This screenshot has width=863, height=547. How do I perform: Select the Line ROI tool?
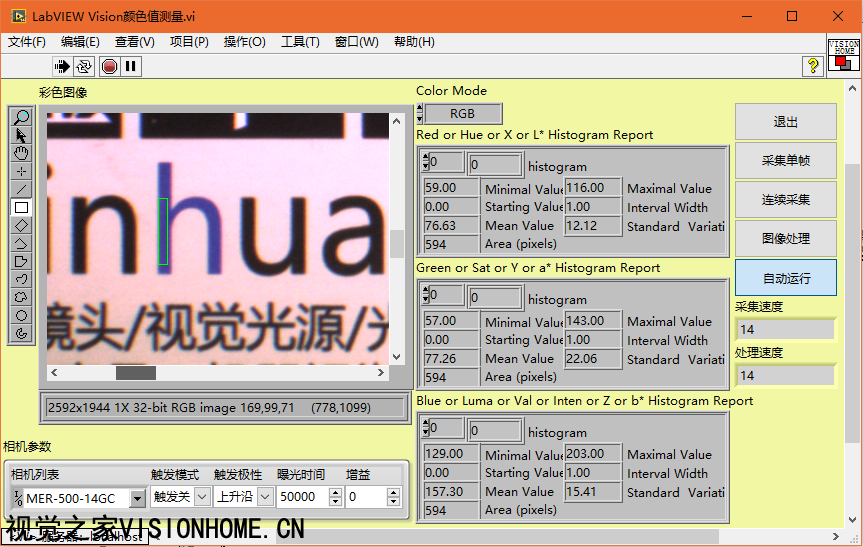22,189
